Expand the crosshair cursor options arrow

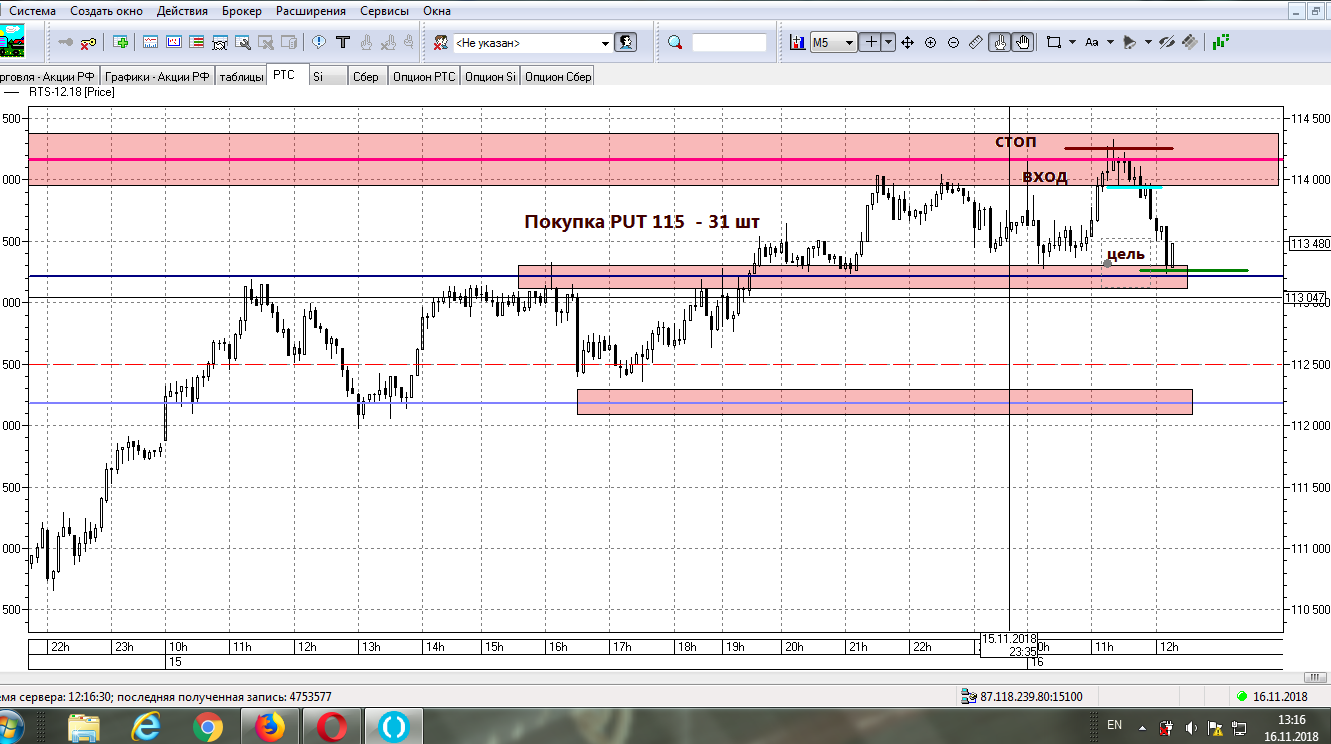[888, 43]
